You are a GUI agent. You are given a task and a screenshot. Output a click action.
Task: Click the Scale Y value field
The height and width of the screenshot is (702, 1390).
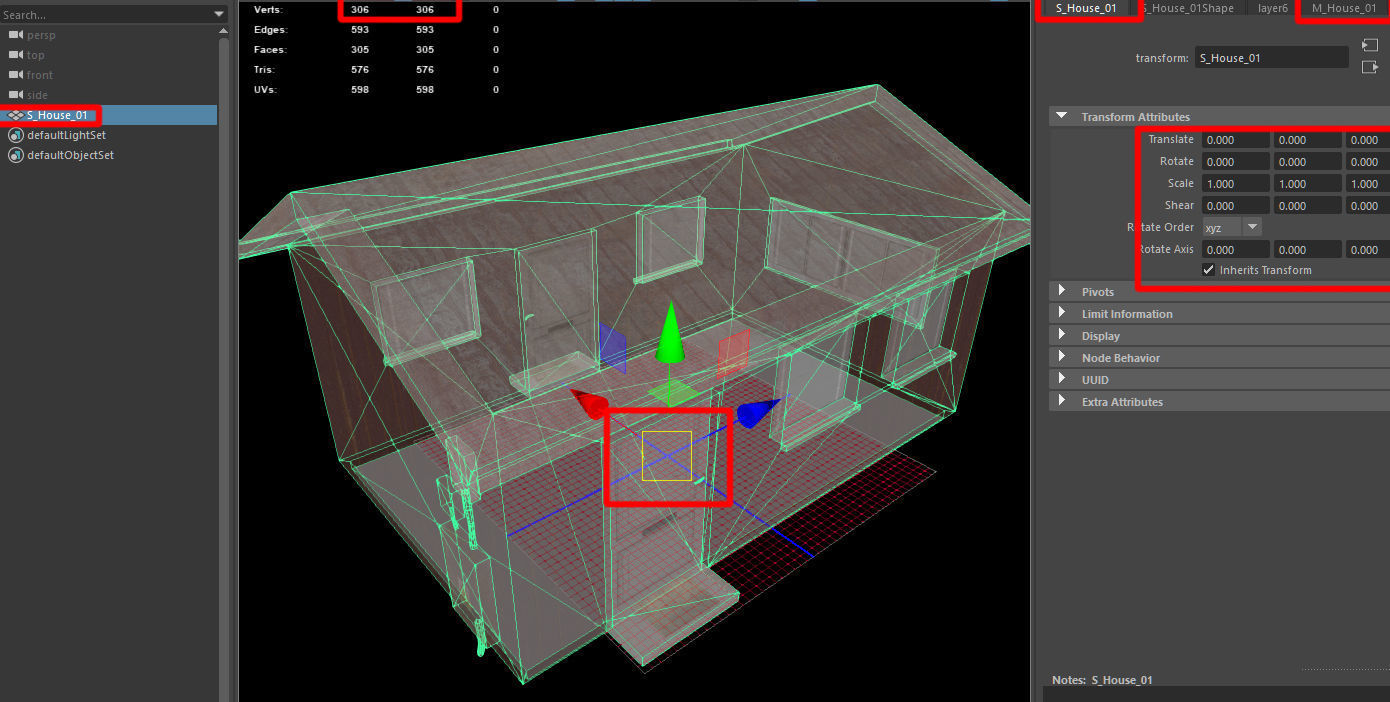(1307, 184)
